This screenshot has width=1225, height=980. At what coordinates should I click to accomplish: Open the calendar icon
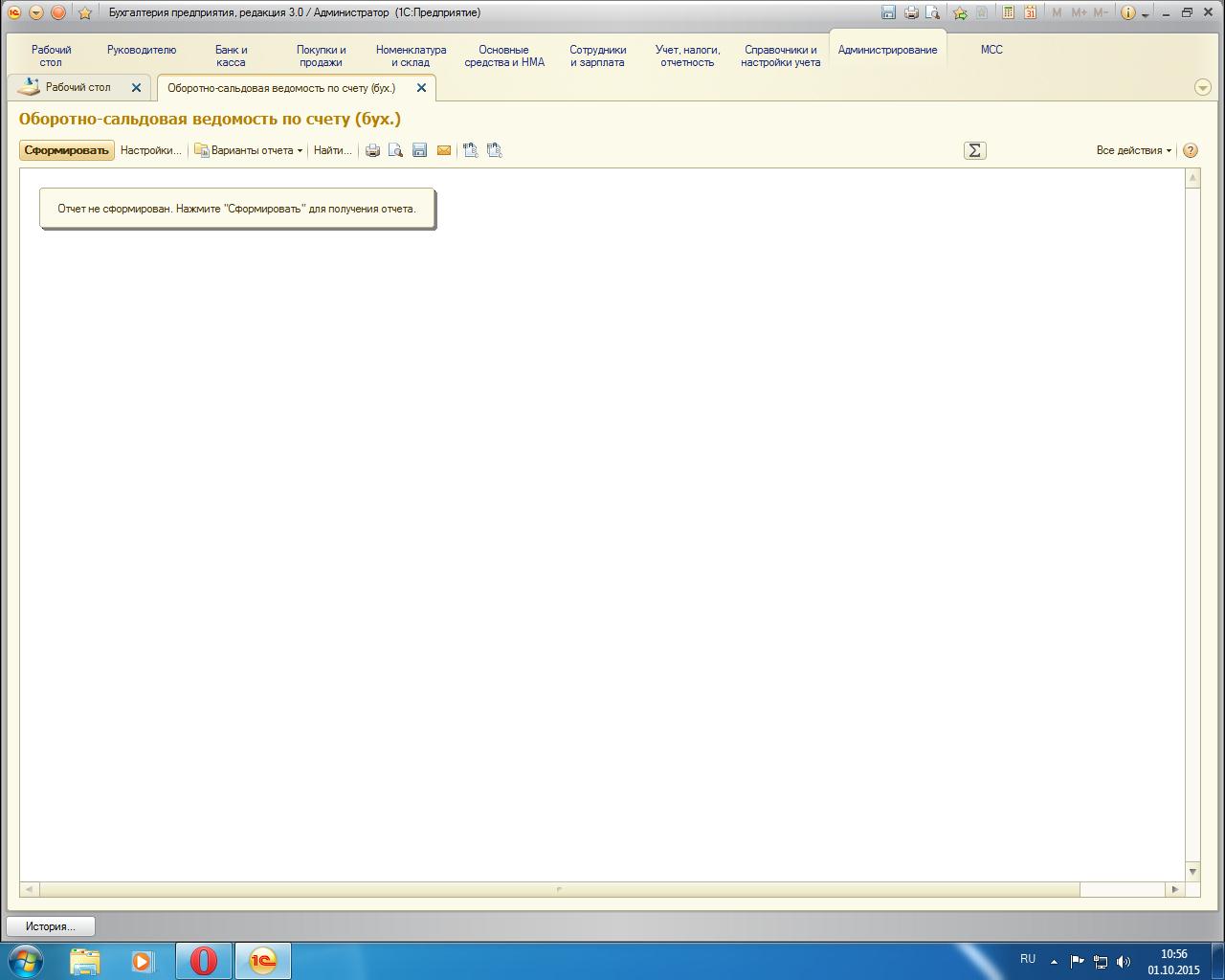tap(1030, 12)
